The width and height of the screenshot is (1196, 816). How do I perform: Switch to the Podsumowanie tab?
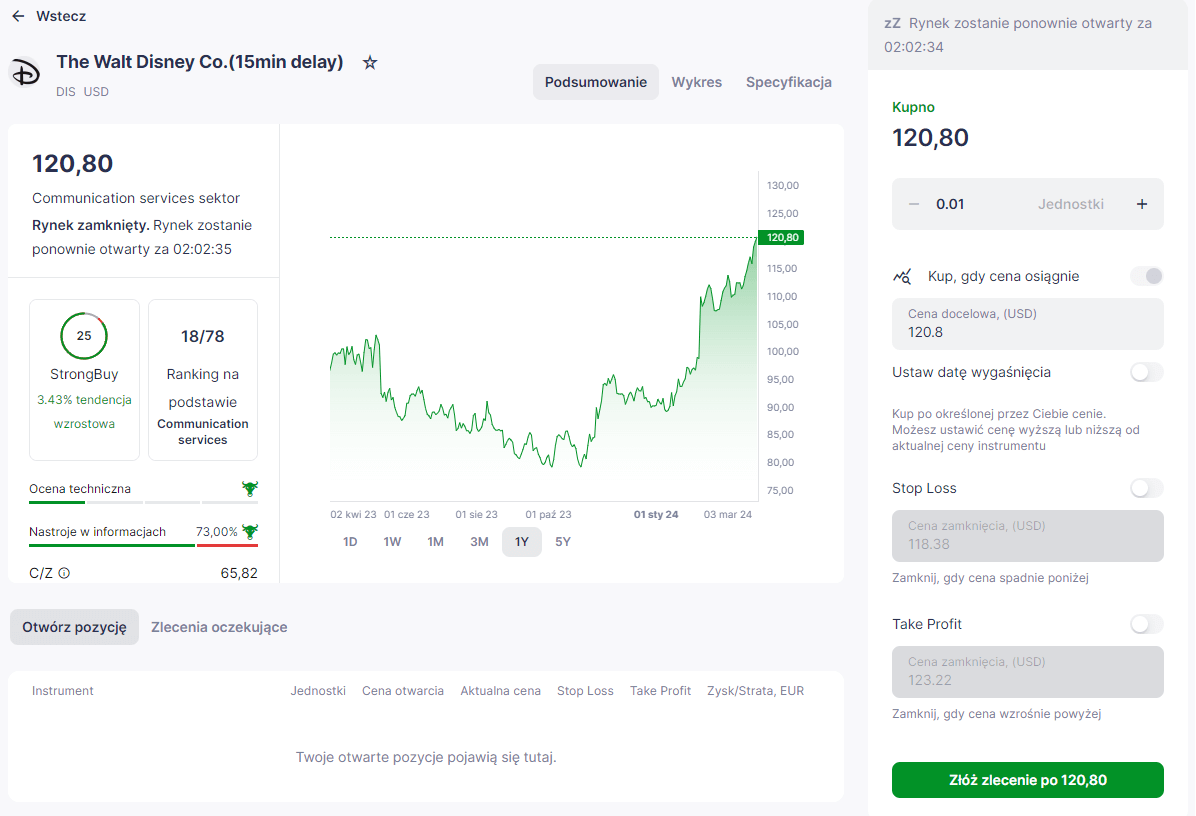pos(596,82)
